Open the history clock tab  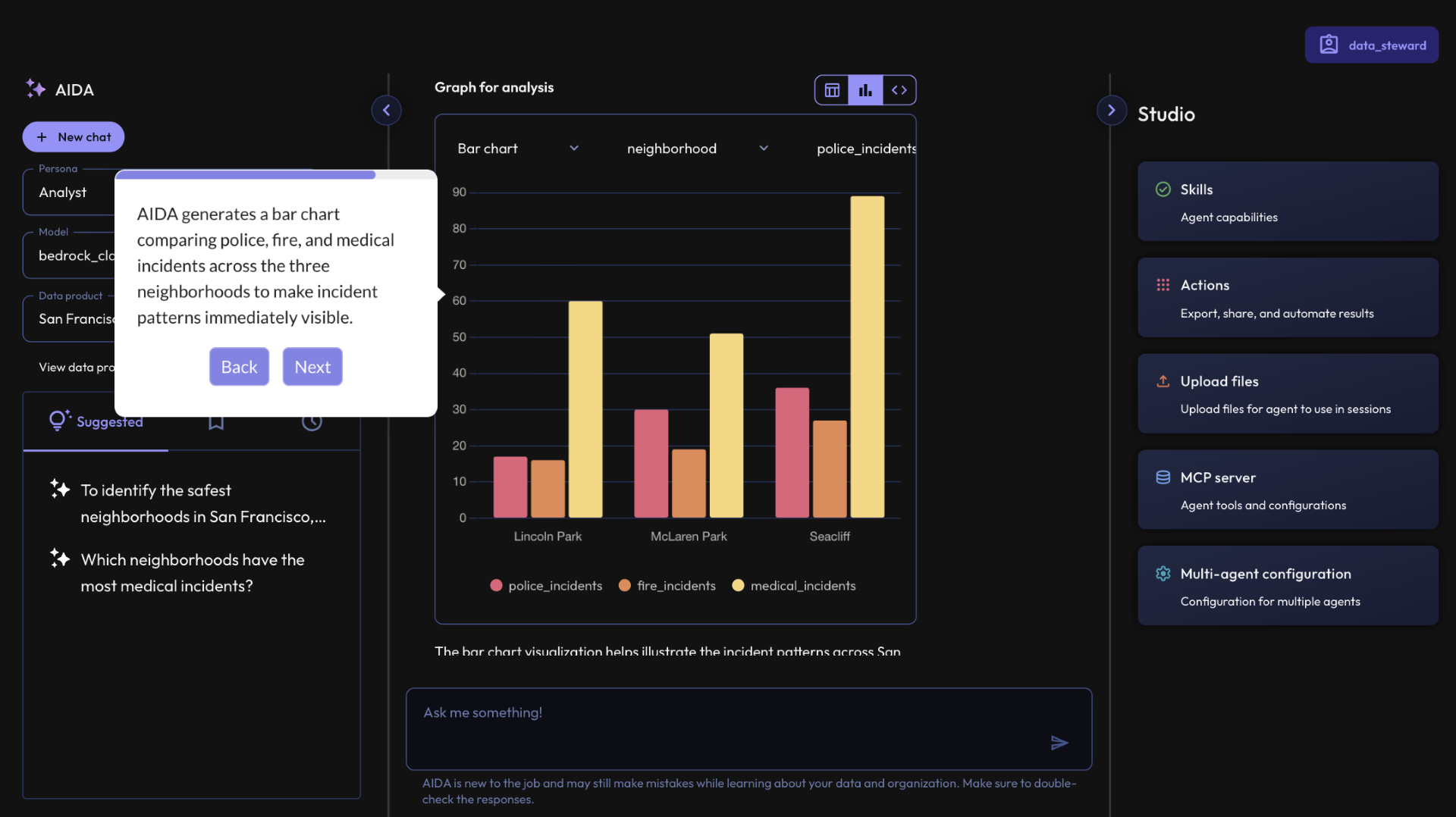(x=312, y=422)
